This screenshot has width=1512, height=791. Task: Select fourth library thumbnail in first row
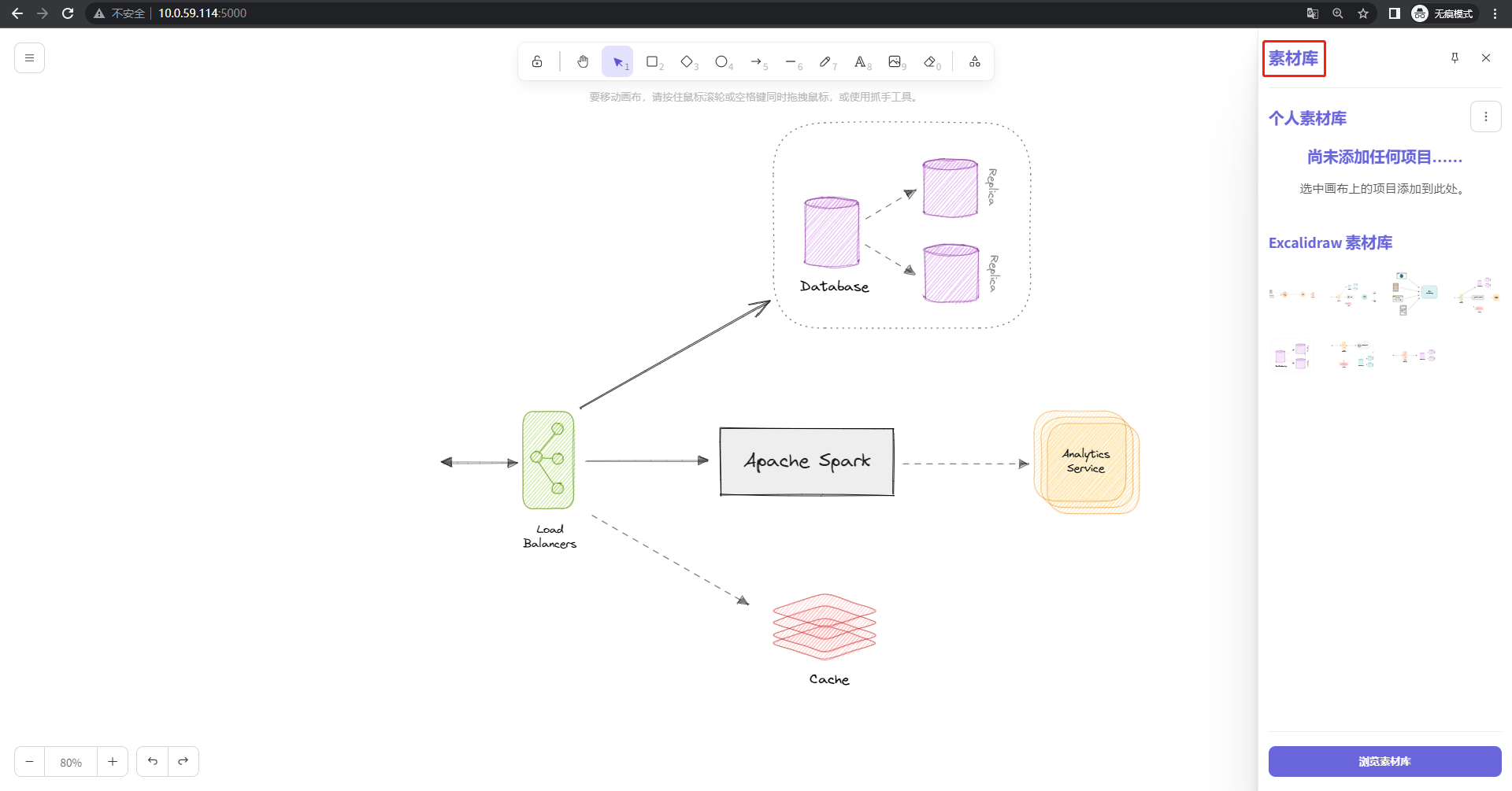coord(1477,294)
